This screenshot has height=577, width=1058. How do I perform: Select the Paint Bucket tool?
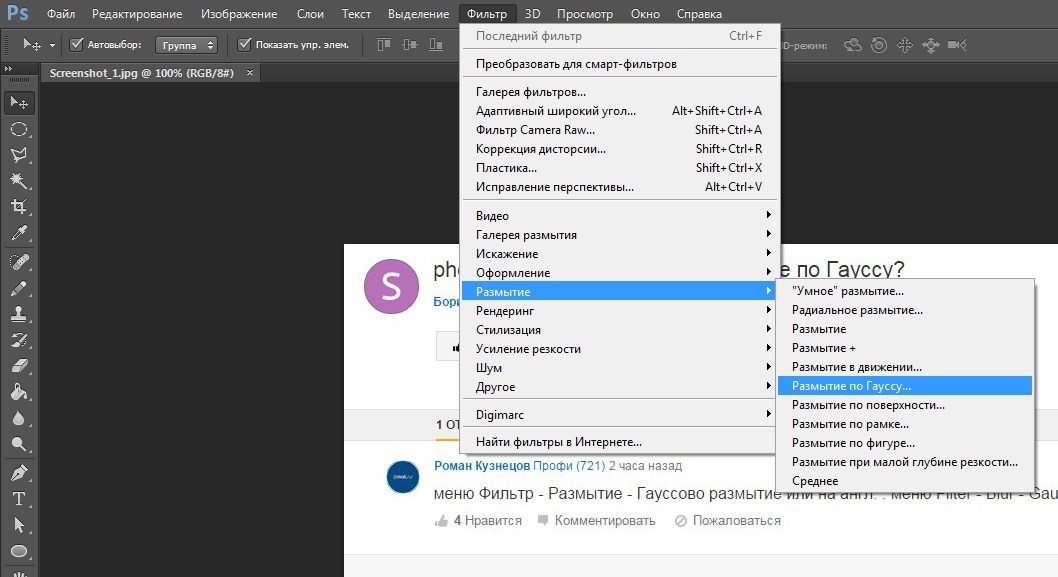pyautogui.click(x=19, y=391)
